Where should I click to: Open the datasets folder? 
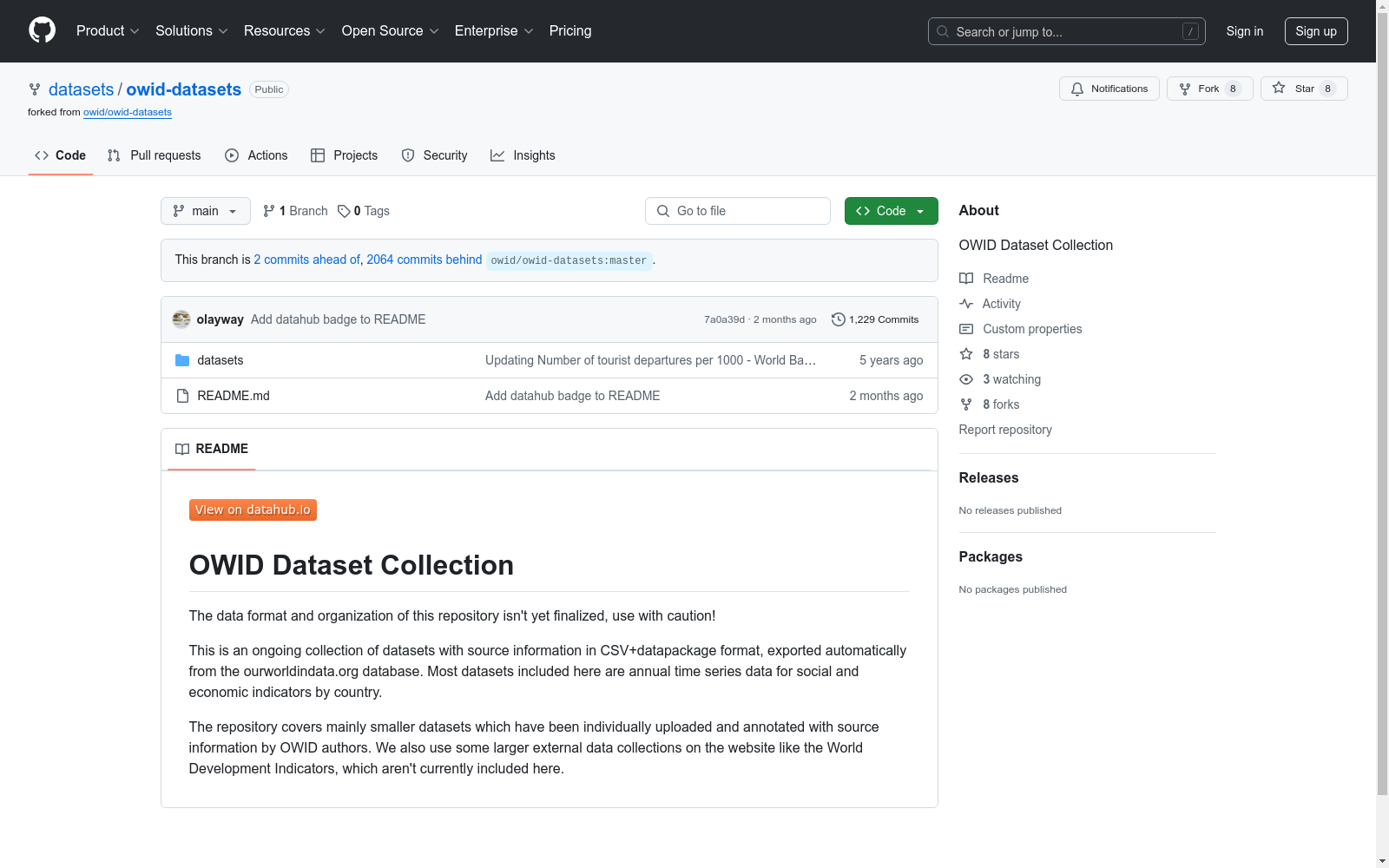coord(220,359)
